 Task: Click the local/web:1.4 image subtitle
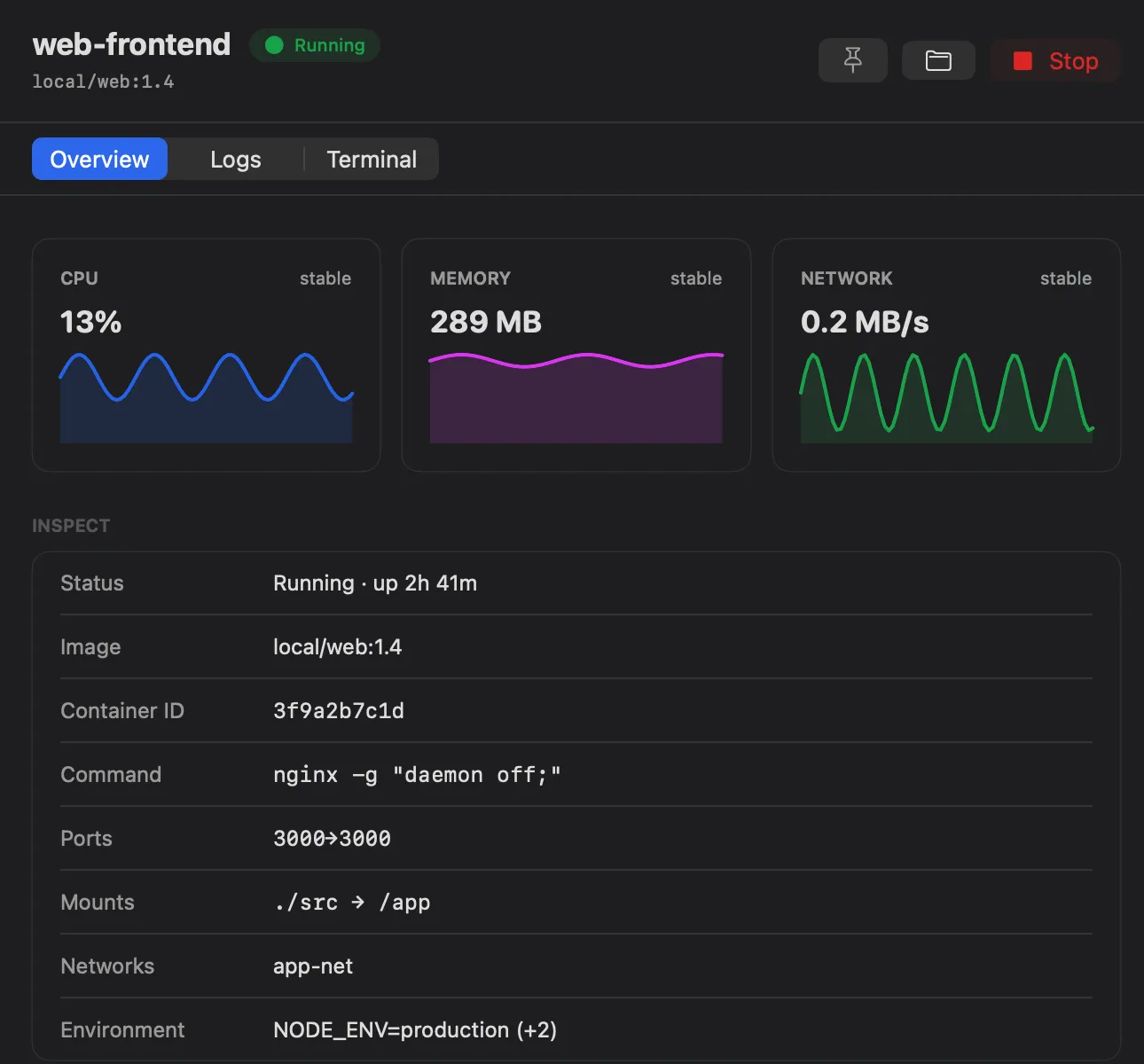click(x=103, y=82)
